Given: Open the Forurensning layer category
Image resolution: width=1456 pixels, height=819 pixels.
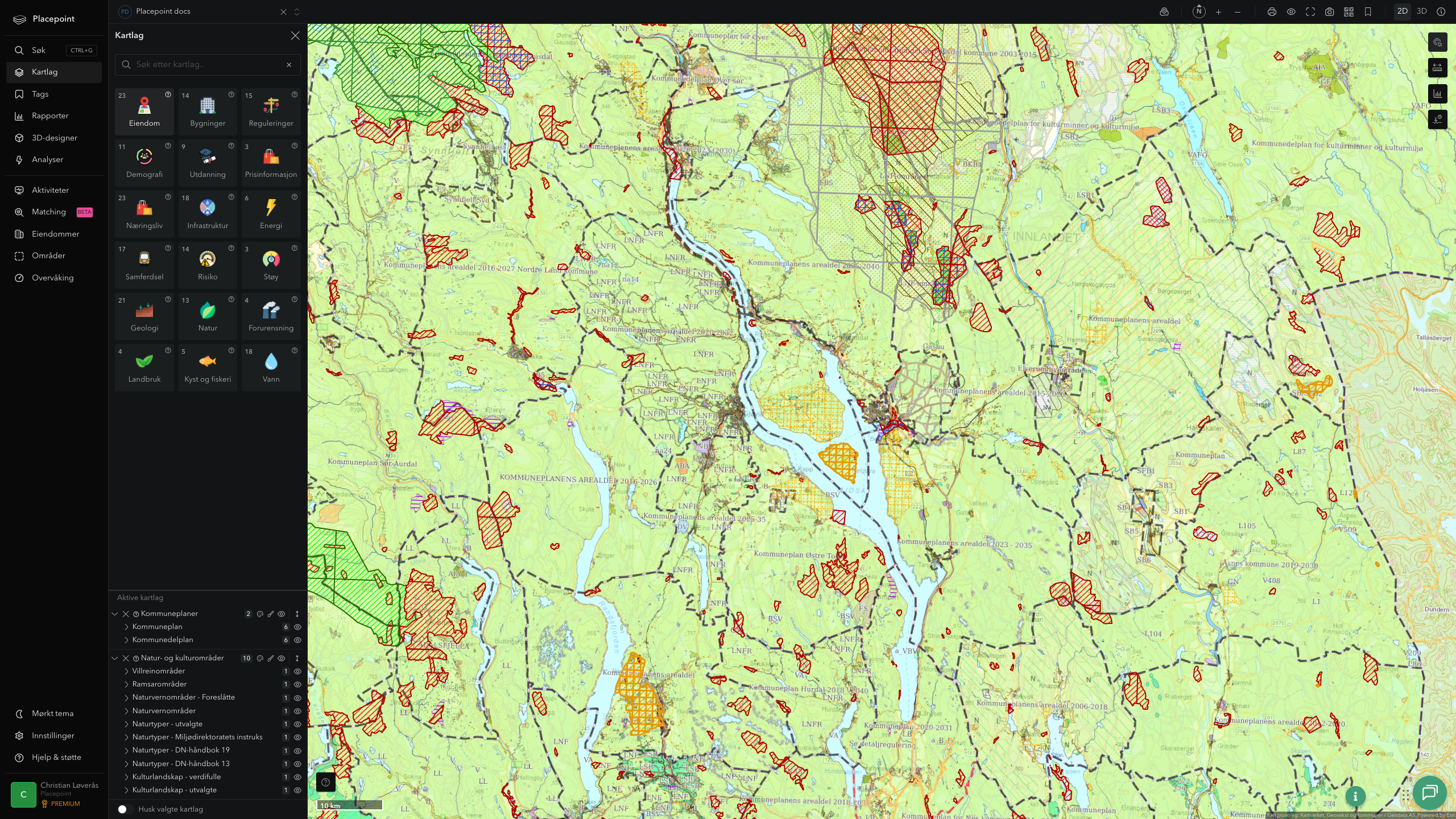Looking at the screenshot, I should coord(271,316).
